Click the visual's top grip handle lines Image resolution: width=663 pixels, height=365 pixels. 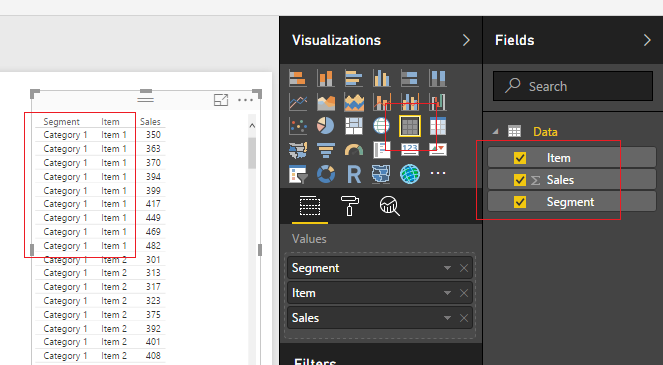(145, 100)
